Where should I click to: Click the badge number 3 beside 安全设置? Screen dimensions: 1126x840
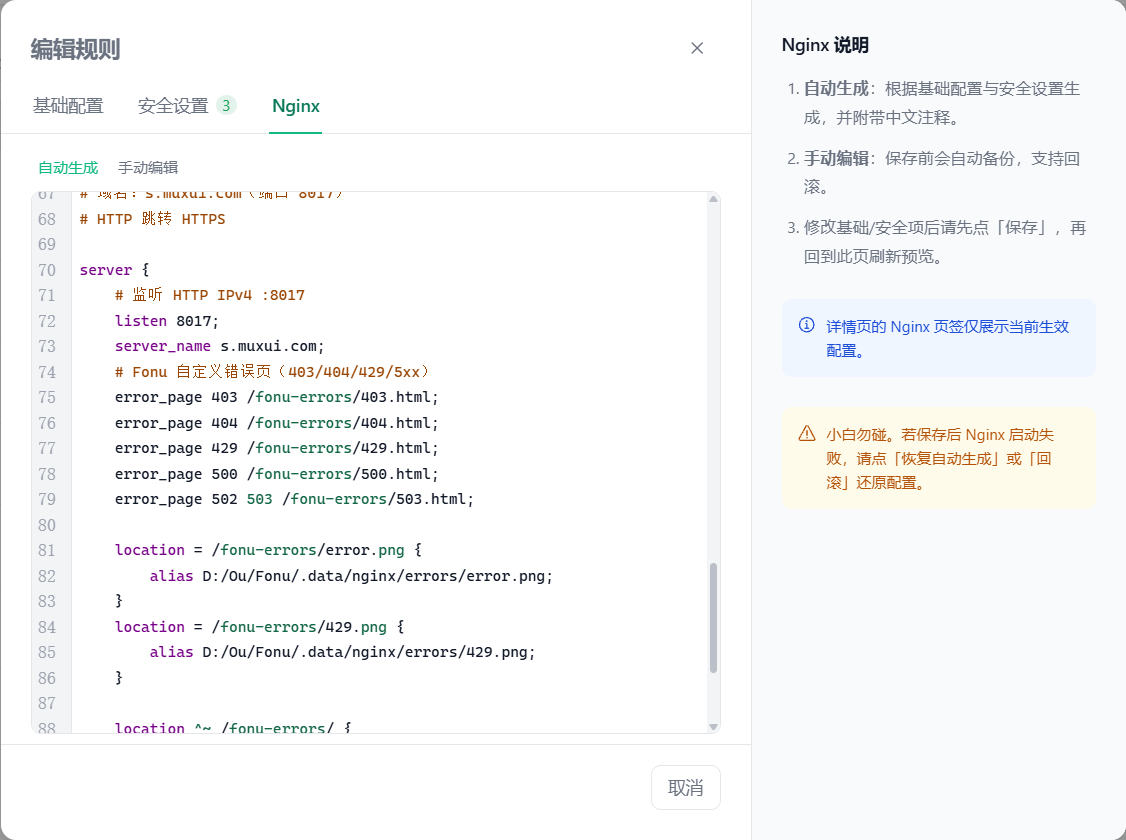coord(226,106)
